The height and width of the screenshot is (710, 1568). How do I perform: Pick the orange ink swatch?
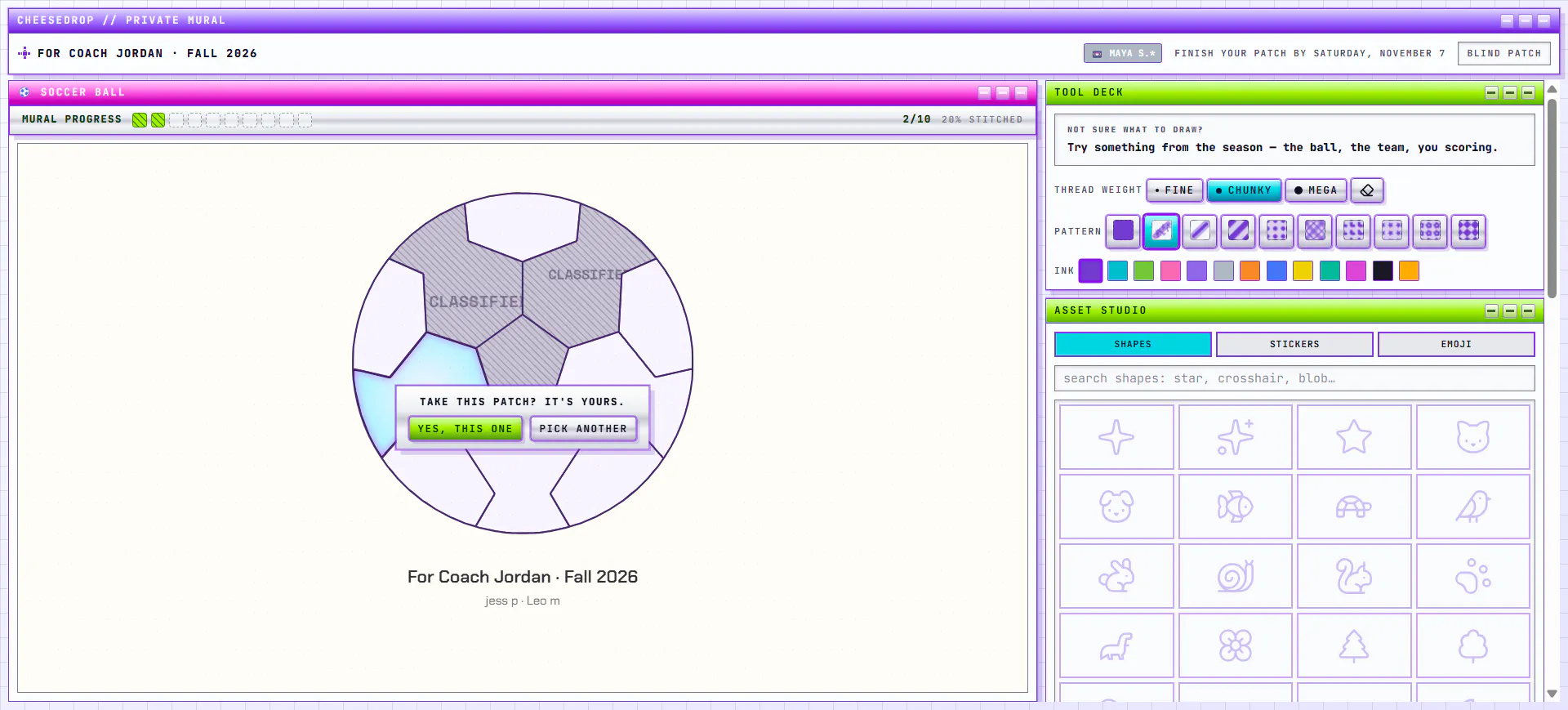point(1249,271)
